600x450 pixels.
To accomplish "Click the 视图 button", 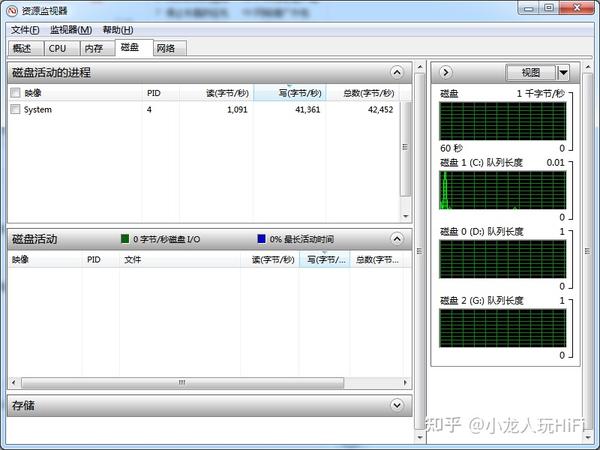I will point(530,72).
